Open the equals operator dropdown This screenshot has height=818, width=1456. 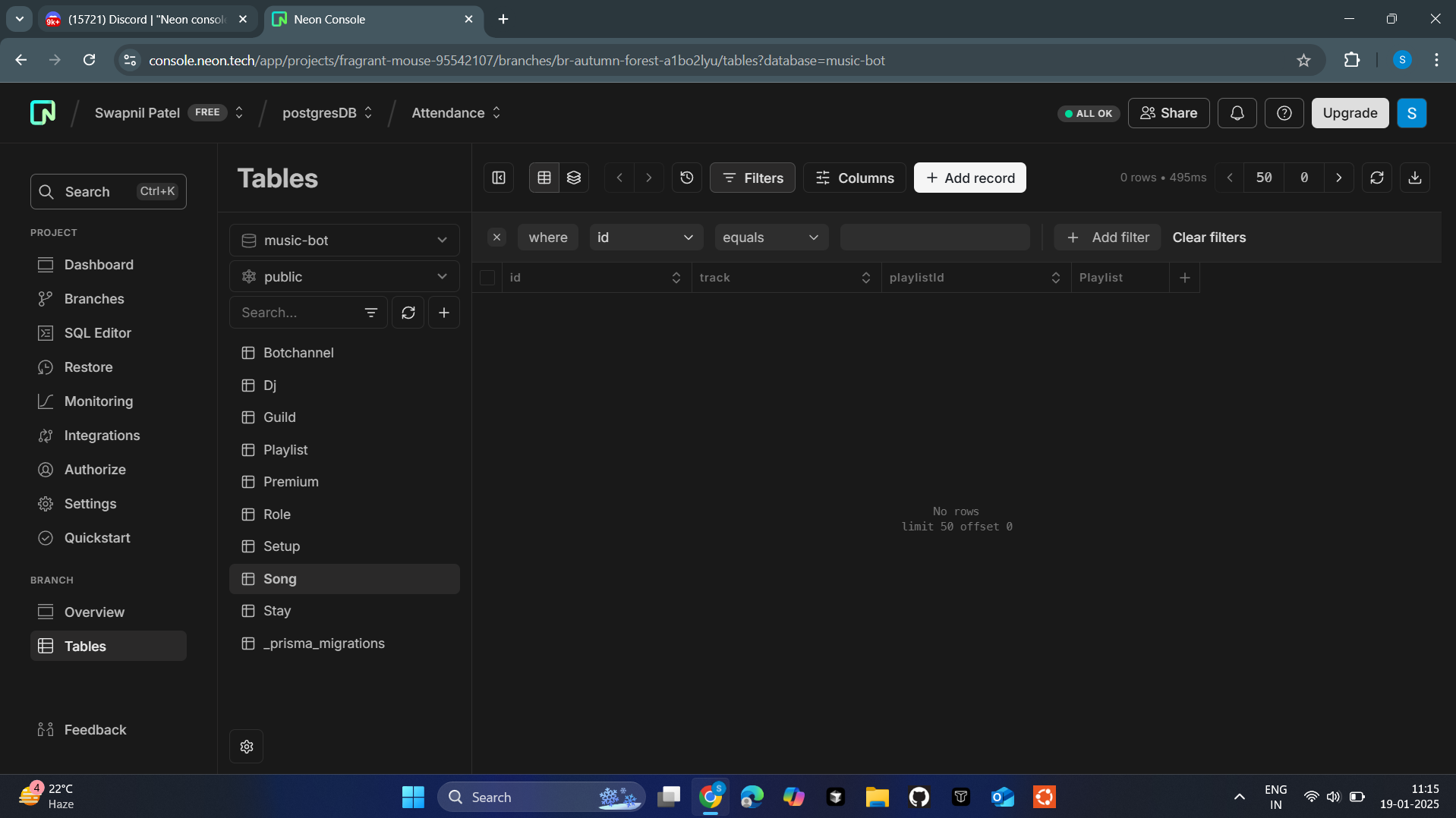[x=771, y=238]
